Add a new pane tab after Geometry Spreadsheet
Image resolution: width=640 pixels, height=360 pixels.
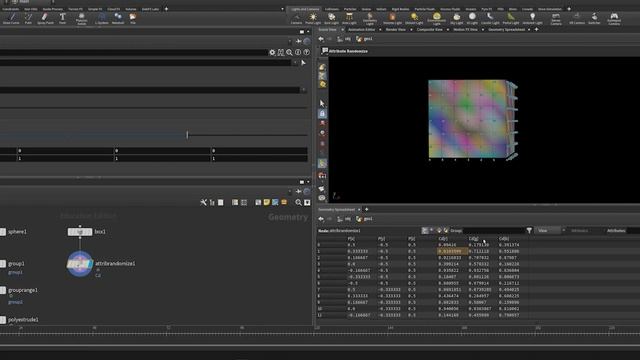536,30
